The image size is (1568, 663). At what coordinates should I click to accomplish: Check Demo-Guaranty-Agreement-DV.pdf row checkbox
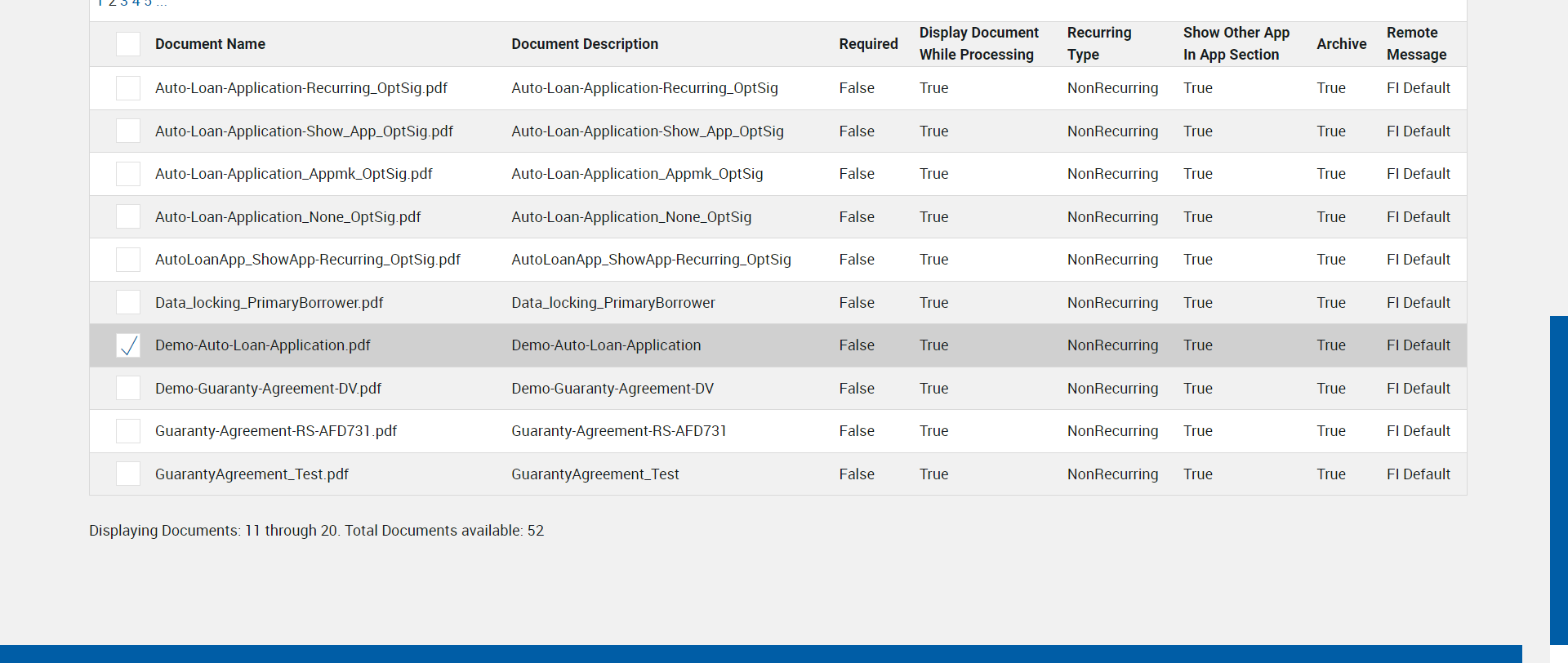pos(128,389)
